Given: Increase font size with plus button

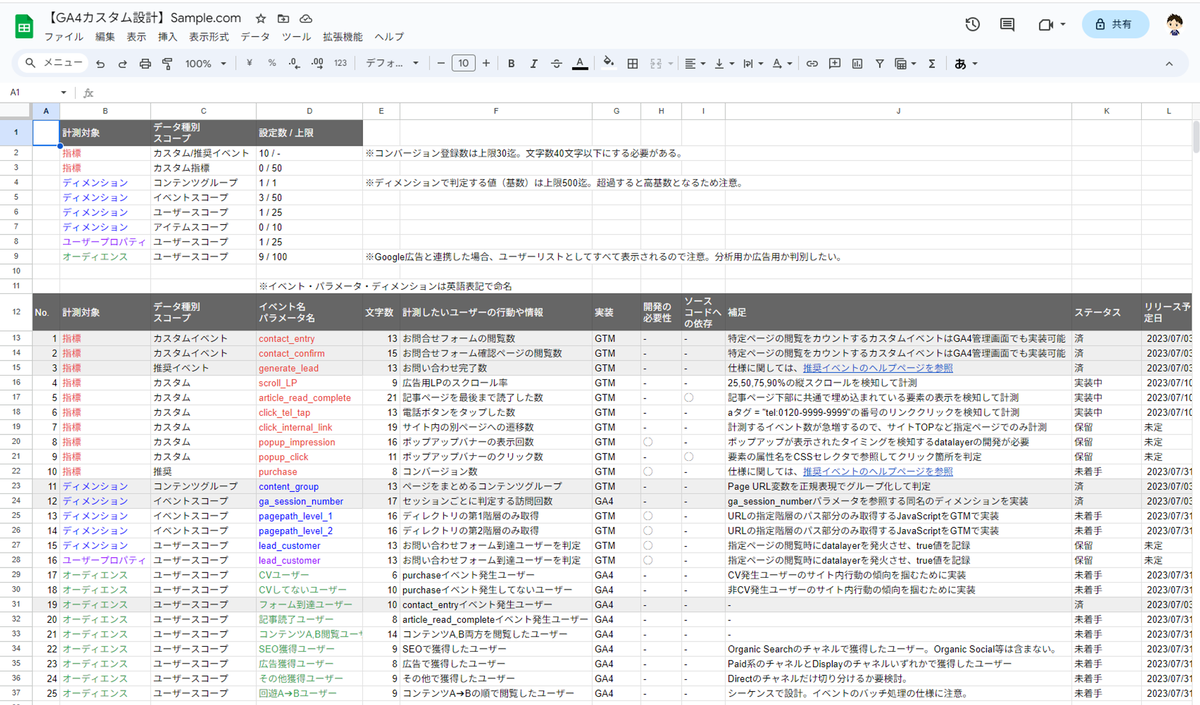Looking at the screenshot, I should [486, 63].
